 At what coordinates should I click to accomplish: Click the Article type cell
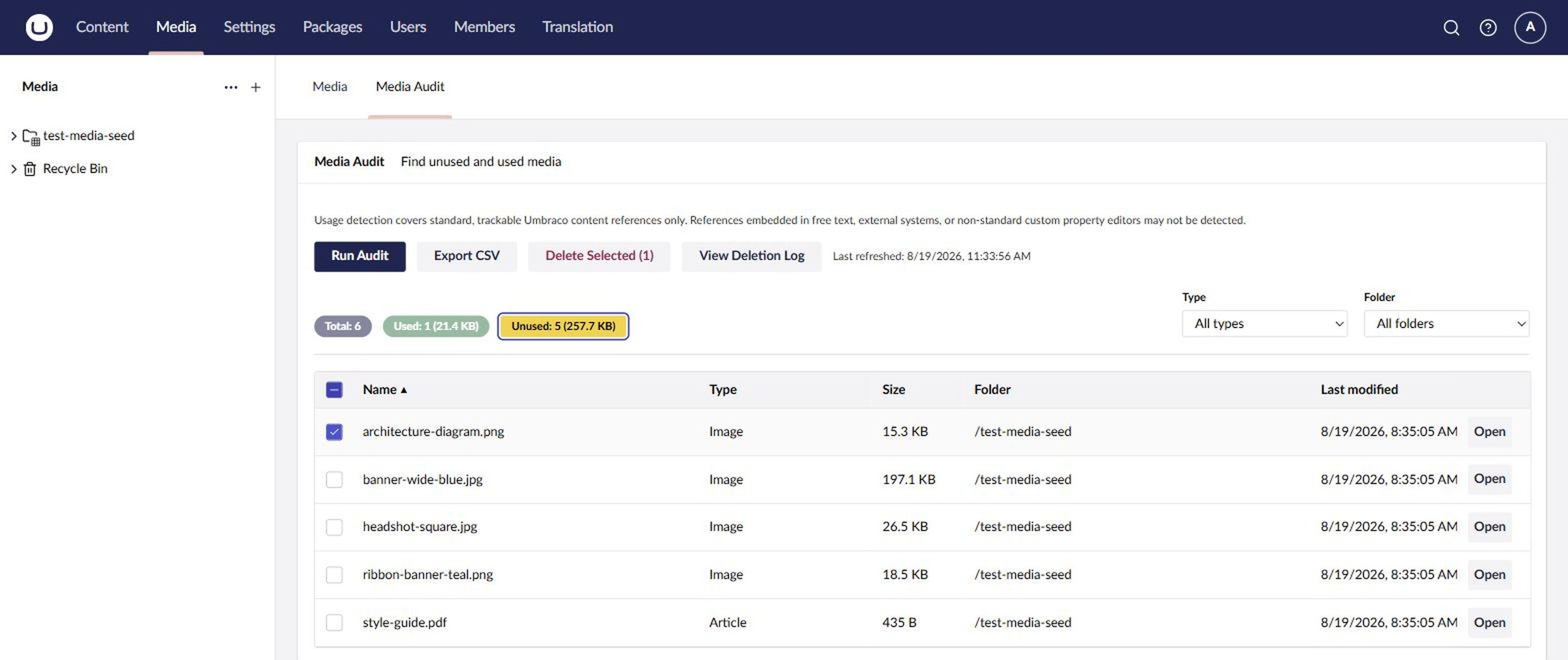pyautogui.click(x=728, y=622)
